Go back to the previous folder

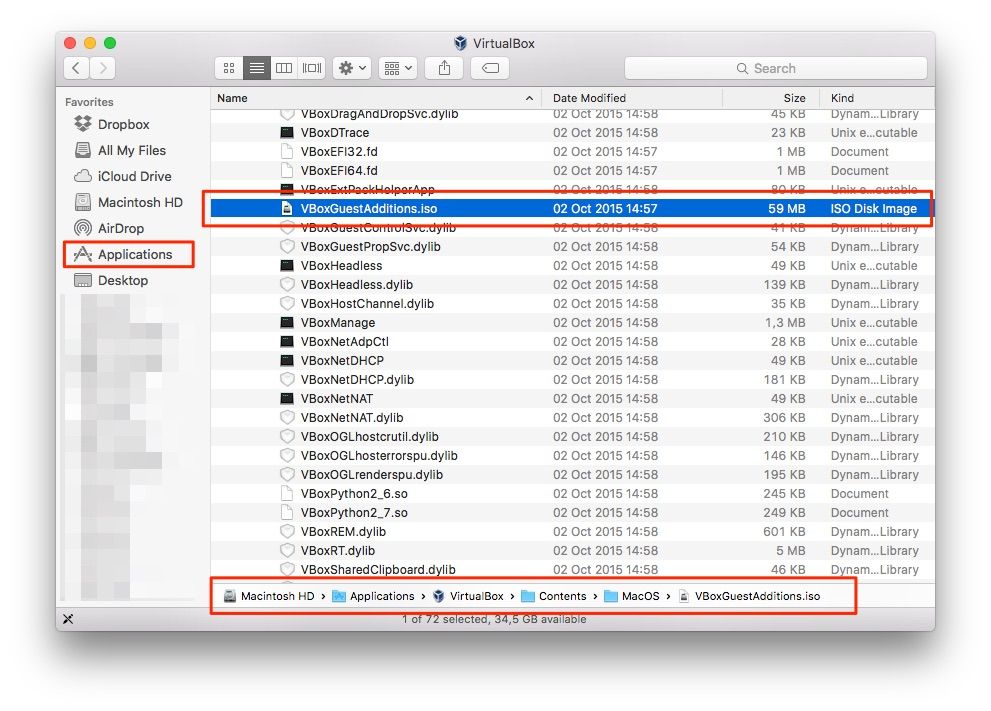point(76,68)
